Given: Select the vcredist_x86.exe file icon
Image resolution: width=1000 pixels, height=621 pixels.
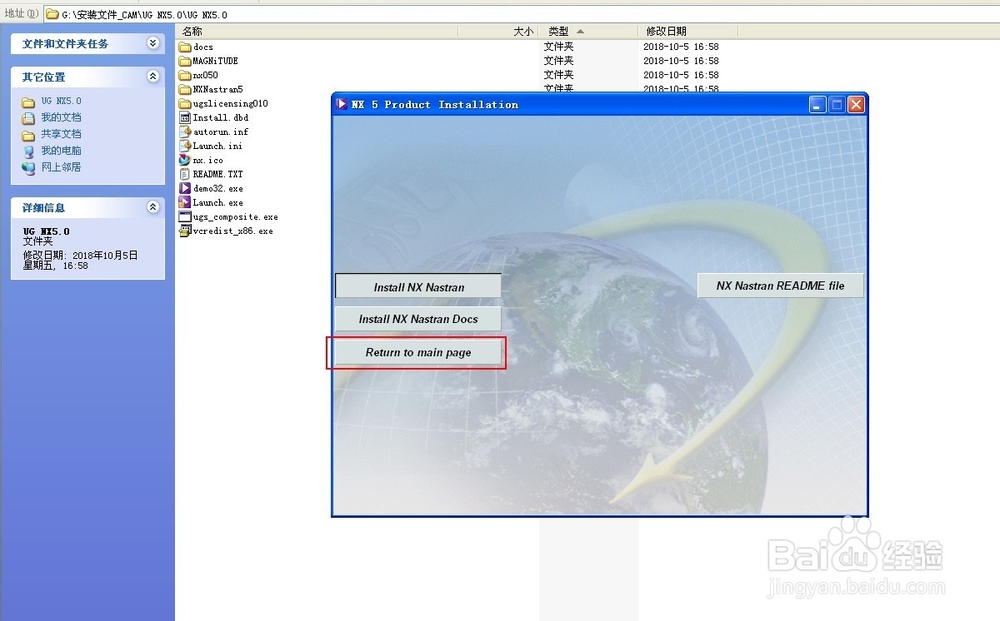Looking at the screenshot, I should (185, 231).
